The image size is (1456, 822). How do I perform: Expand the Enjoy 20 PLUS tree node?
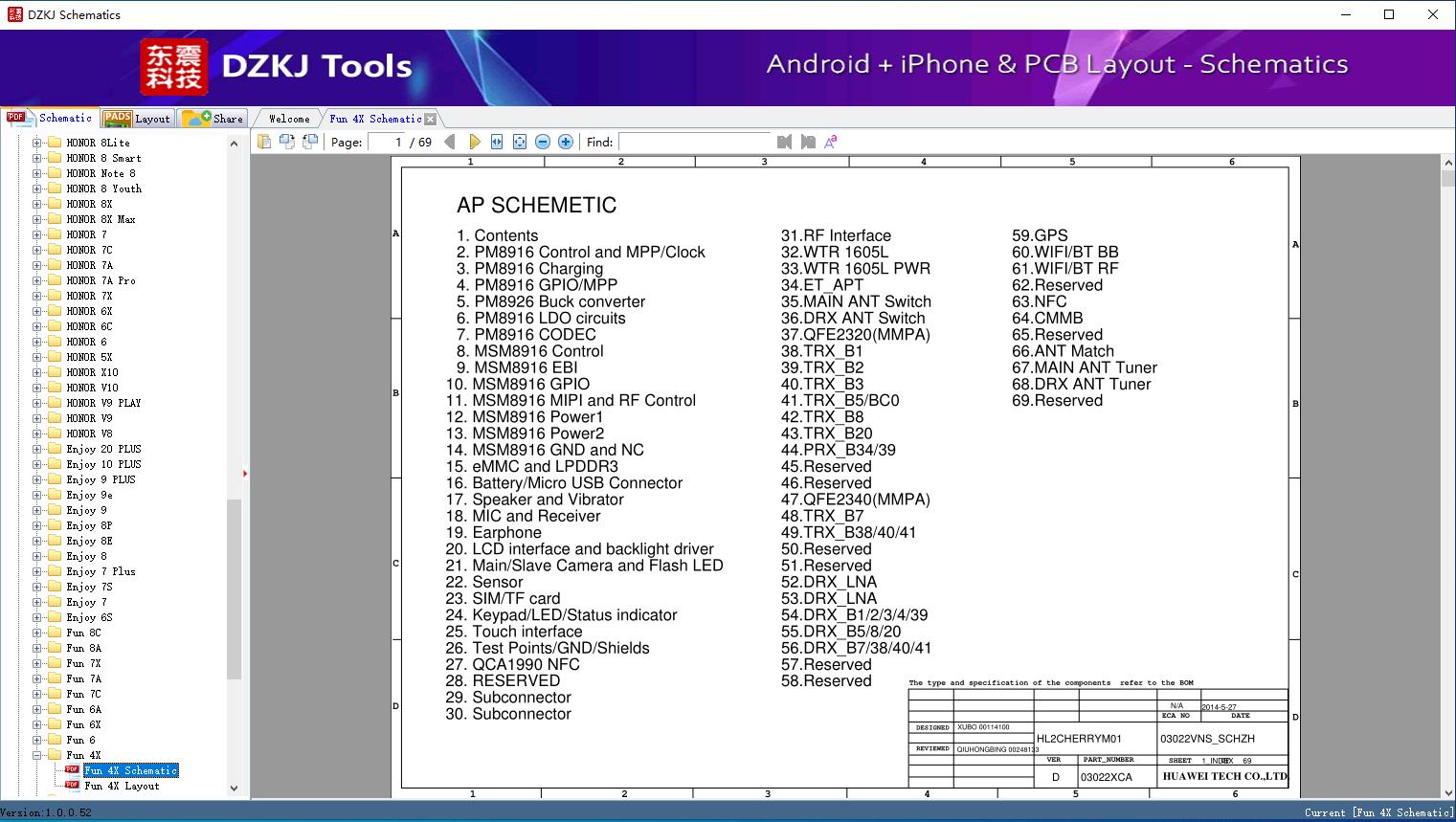pyautogui.click(x=37, y=449)
